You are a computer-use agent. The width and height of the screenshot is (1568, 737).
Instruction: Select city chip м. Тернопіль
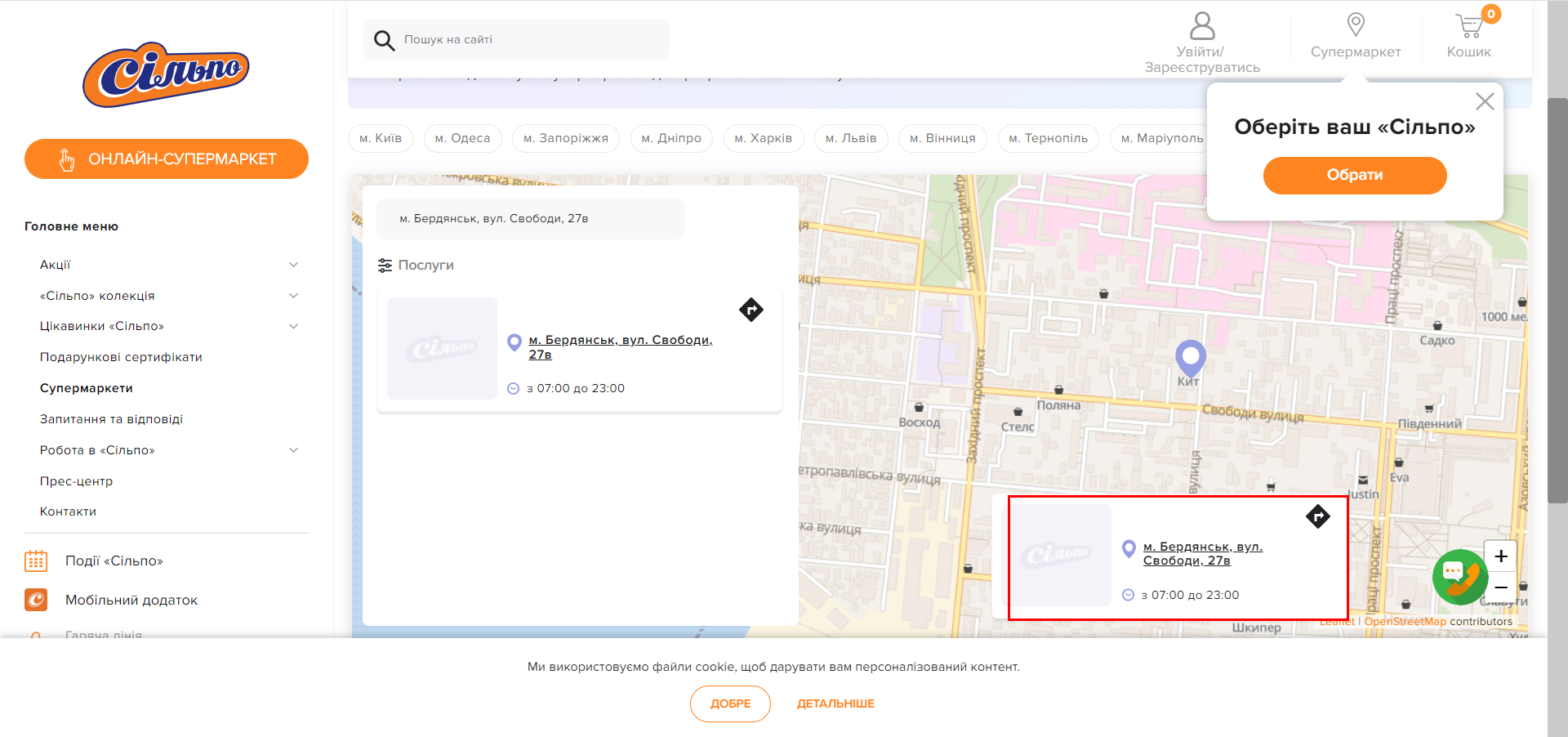coord(1049,138)
